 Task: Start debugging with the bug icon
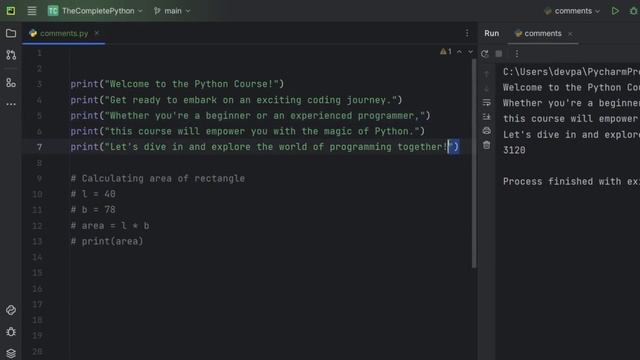click(x=633, y=11)
